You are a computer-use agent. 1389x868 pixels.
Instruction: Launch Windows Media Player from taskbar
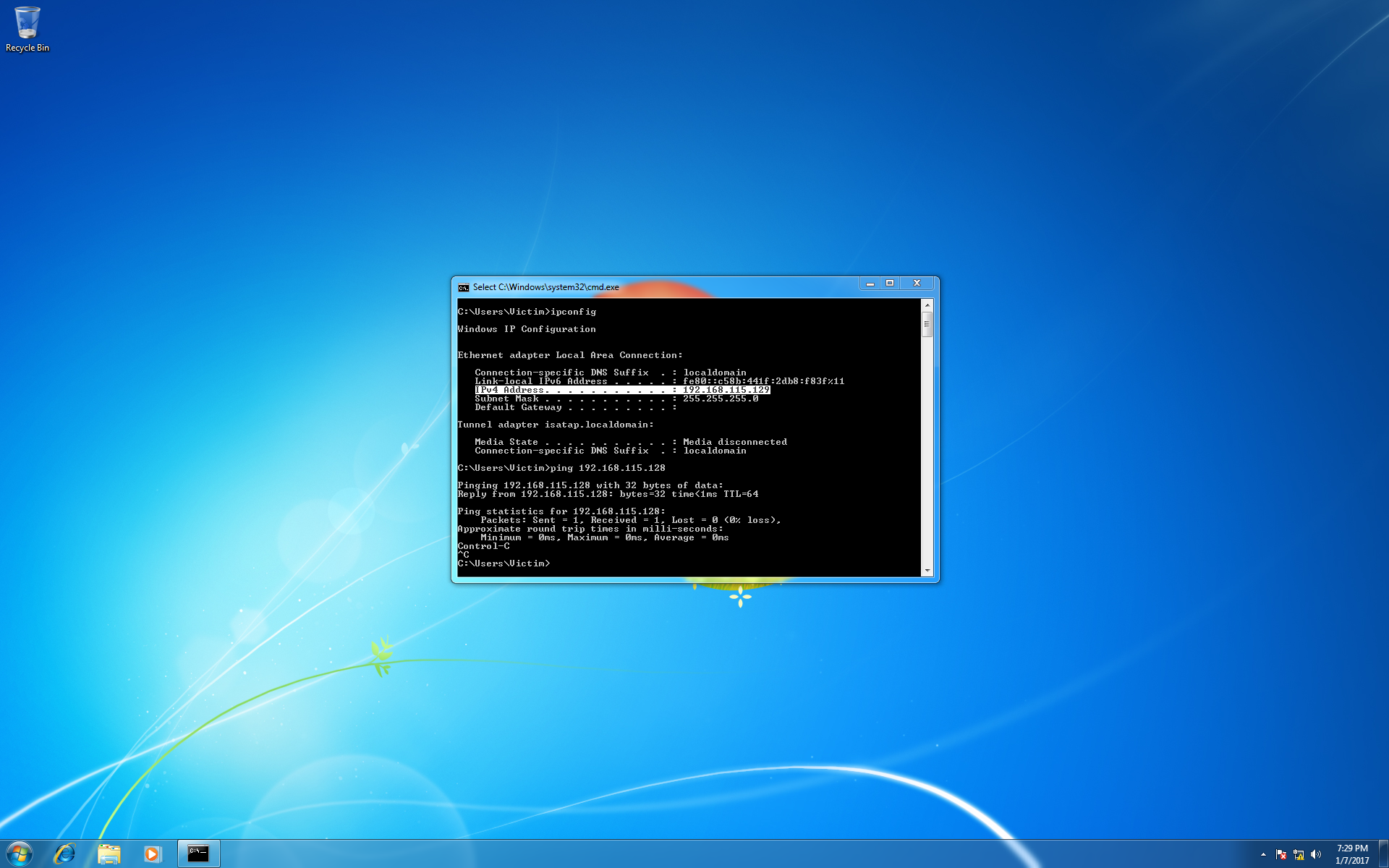pos(152,854)
